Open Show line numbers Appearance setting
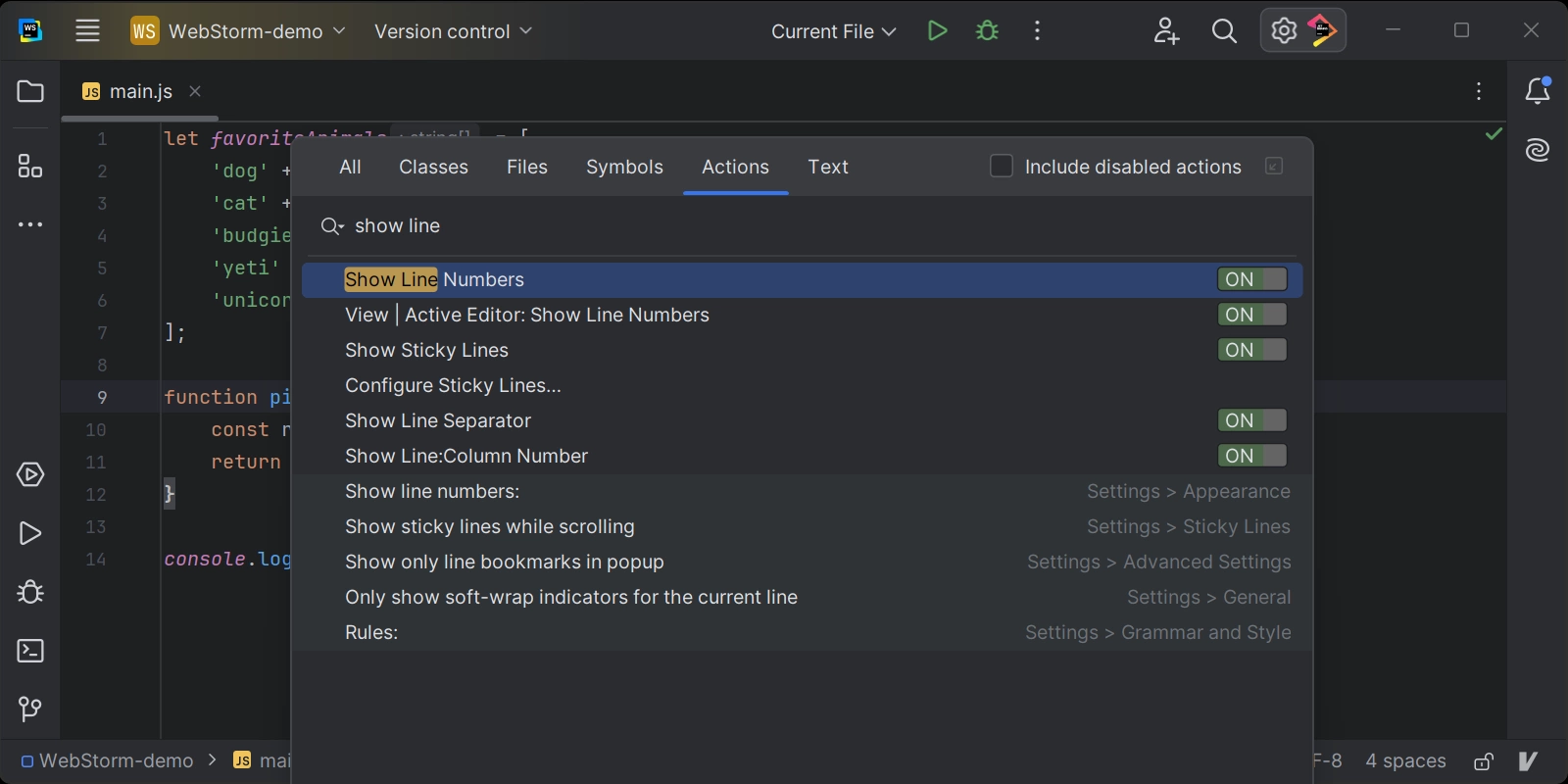Image resolution: width=1568 pixels, height=784 pixels. (x=803, y=491)
